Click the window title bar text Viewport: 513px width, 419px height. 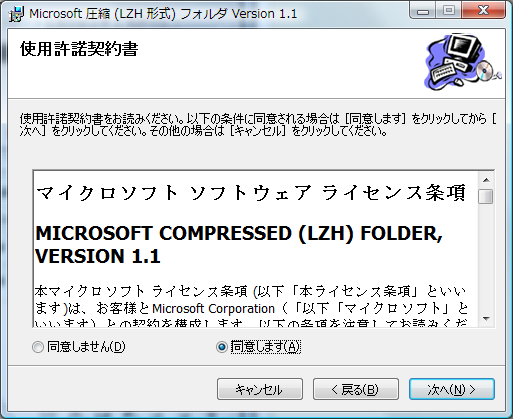pyautogui.click(x=163, y=14)
